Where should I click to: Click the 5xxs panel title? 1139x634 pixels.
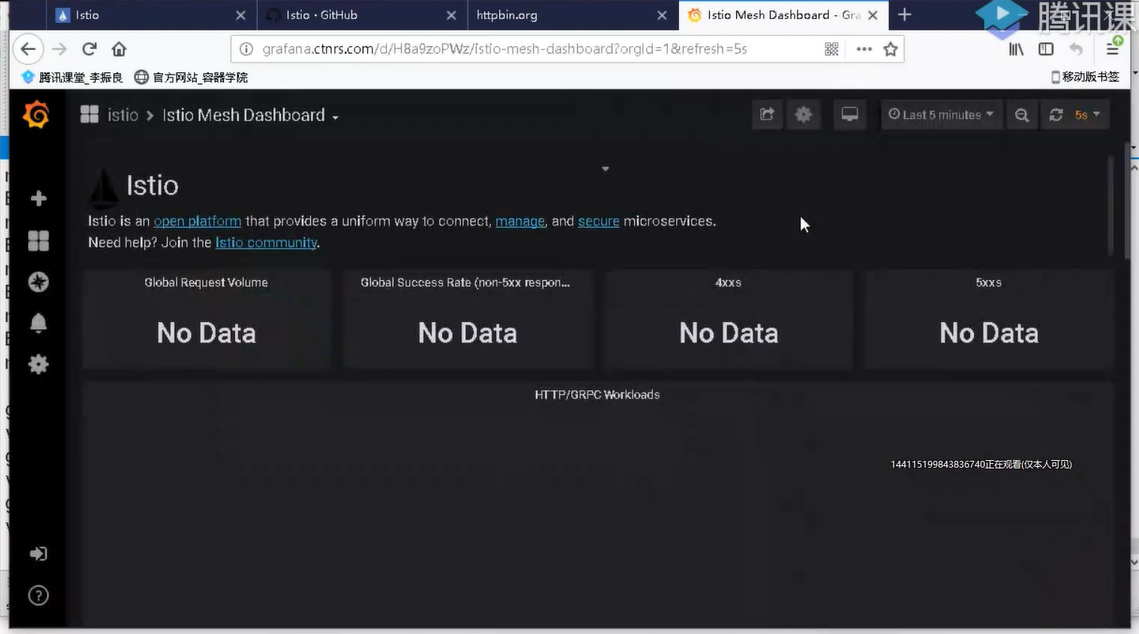(x=989, y=283)
